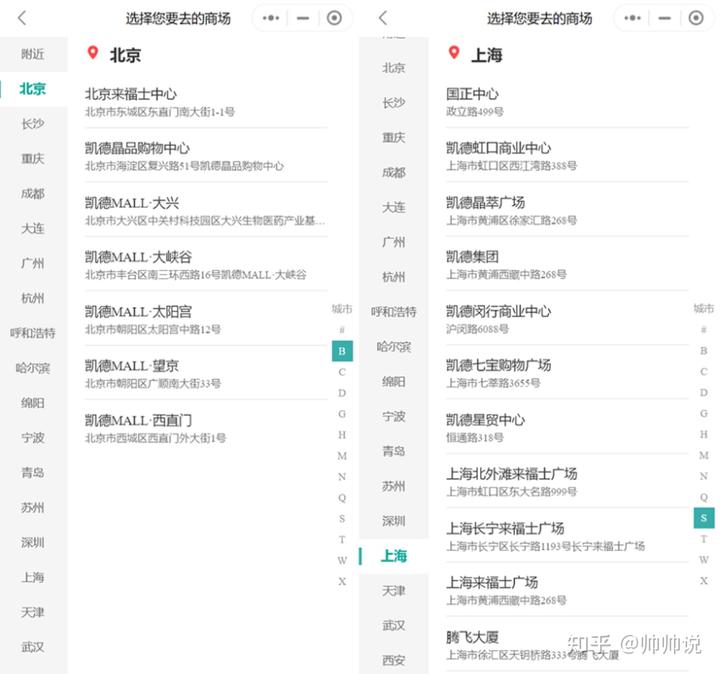
Task: Jump to index letter W on right screen
Action: pyautogui.click(x=703, y=560)
